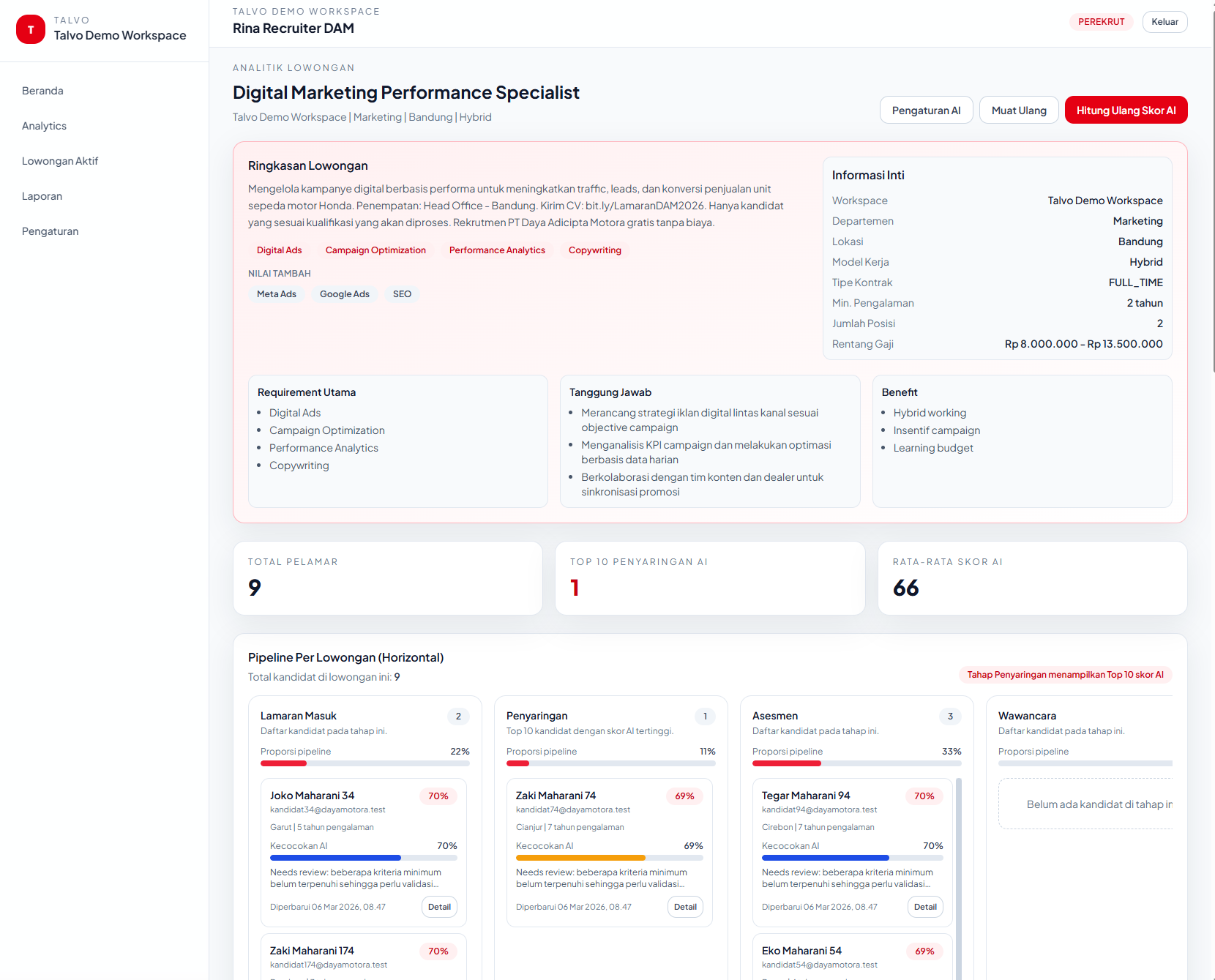Viewport: 1215px width, 980px height.
Task: Click email kandidat34@dayamotora.test
Action: [x=326, y=809]
